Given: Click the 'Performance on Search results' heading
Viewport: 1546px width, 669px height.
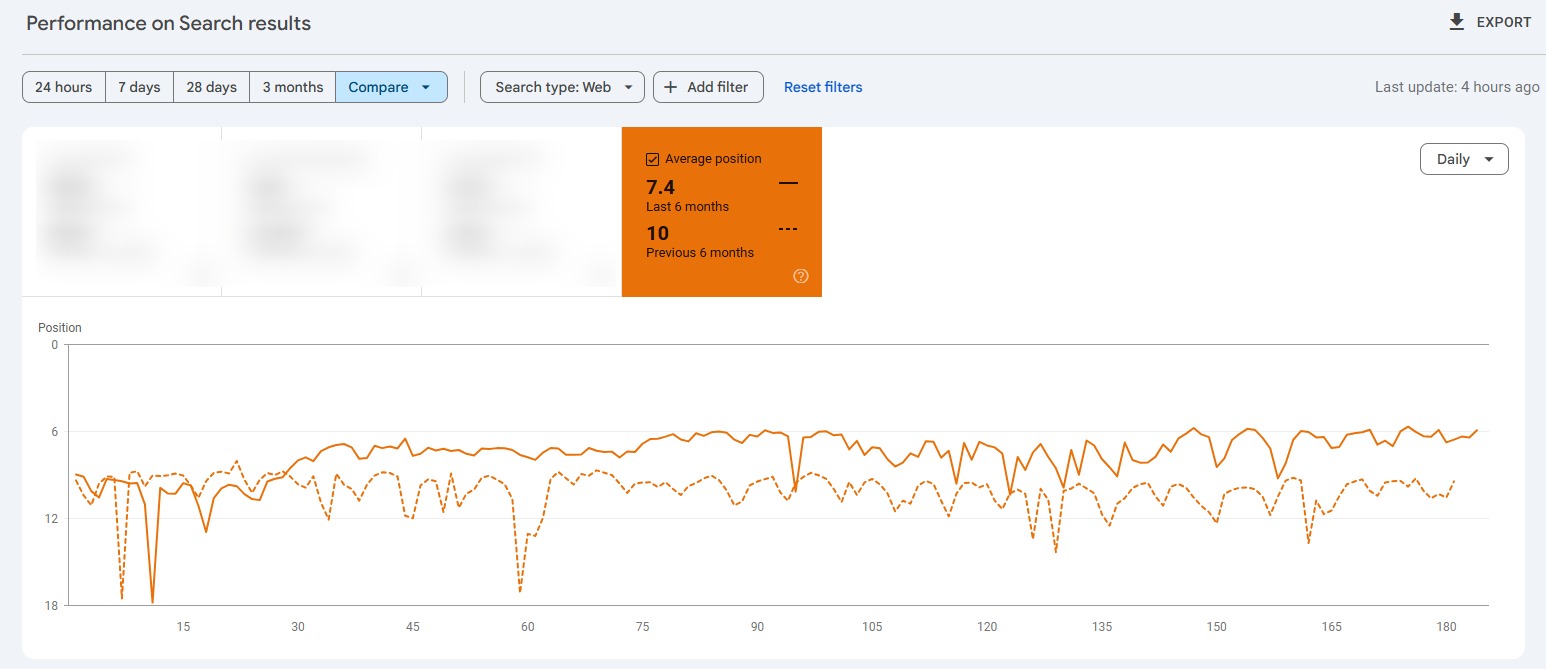Looking at the screenshot, I should pyautogui.click(x=168, y=23).
